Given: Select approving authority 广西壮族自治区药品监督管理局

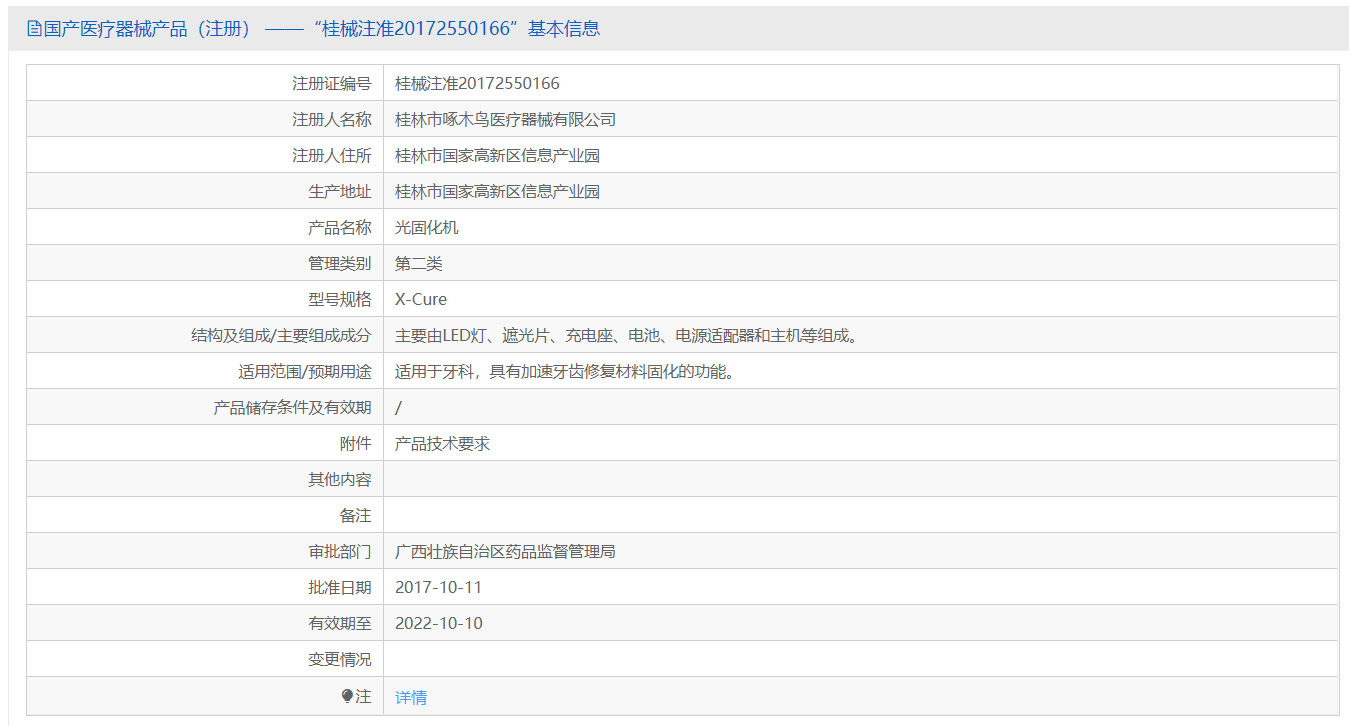Looking at the screenshot, I should [506, 551].
